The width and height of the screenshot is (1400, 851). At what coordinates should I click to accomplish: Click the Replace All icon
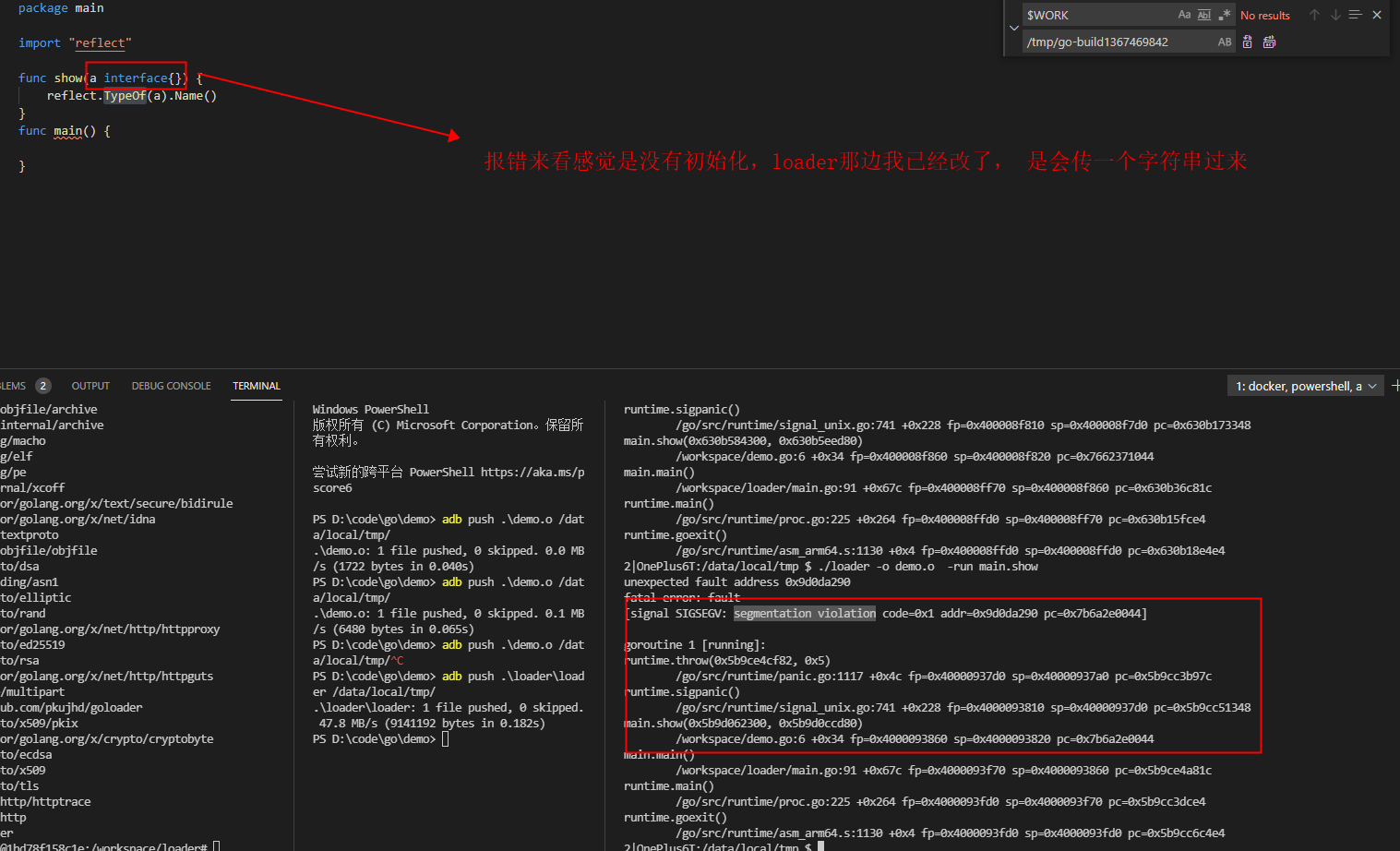coord(1270,42)
